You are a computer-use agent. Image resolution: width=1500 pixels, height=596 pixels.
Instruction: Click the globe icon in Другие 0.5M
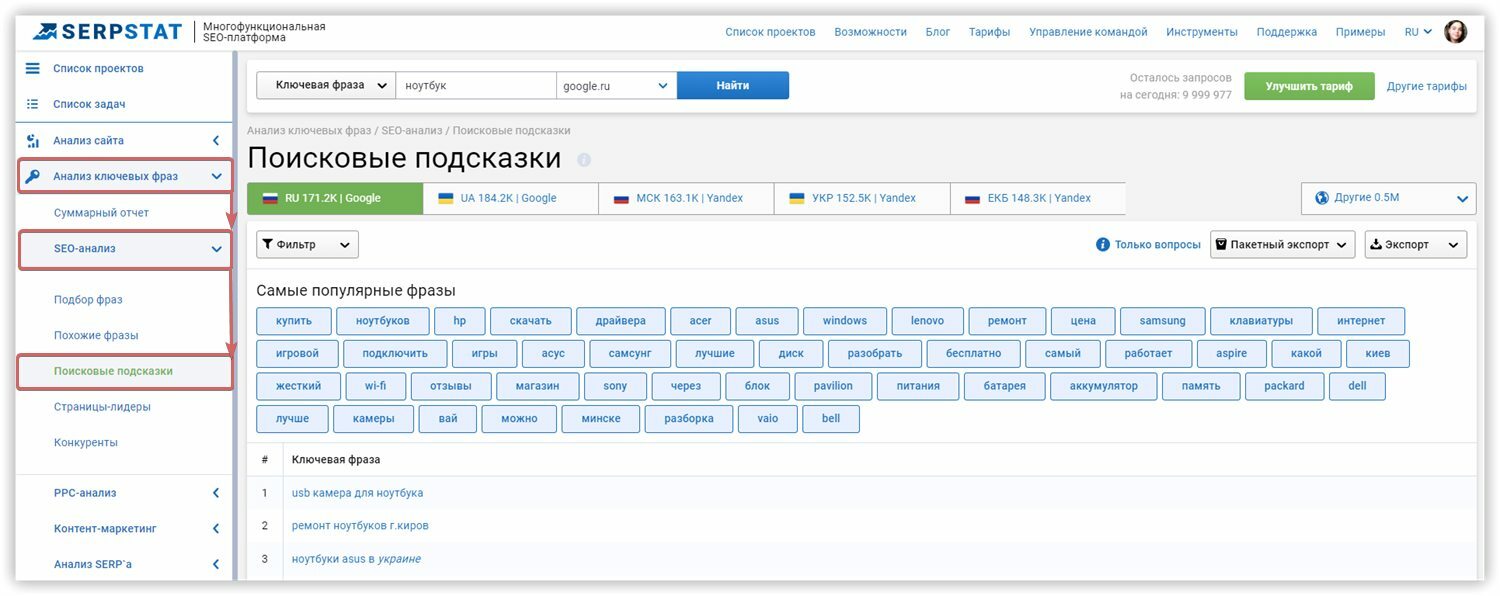[x=1321, y=198]
